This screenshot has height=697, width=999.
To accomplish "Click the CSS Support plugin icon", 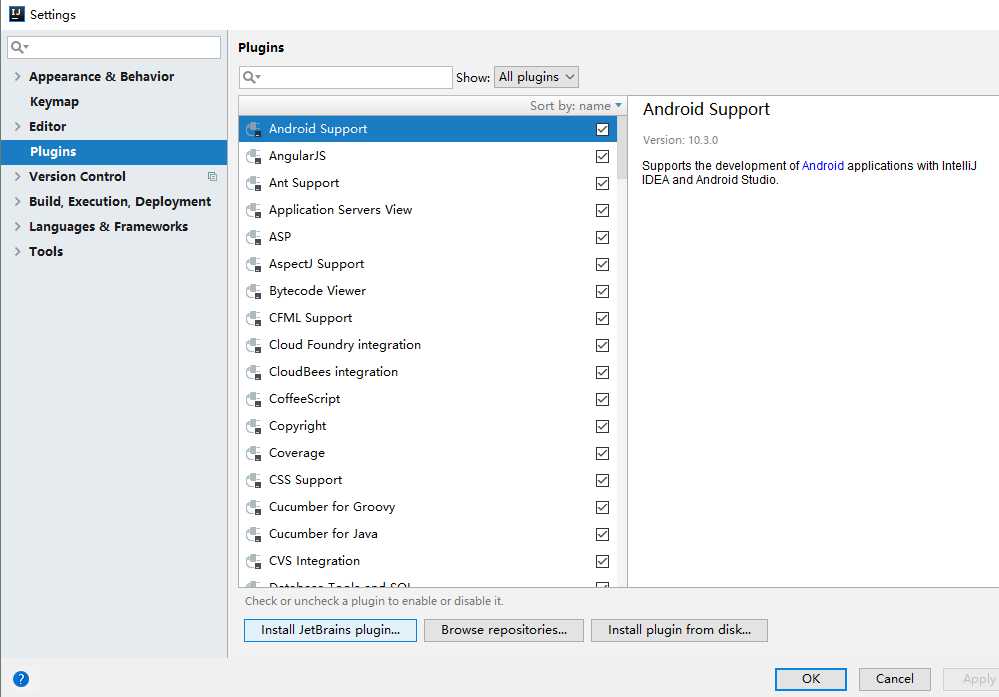I will (254, 480).
